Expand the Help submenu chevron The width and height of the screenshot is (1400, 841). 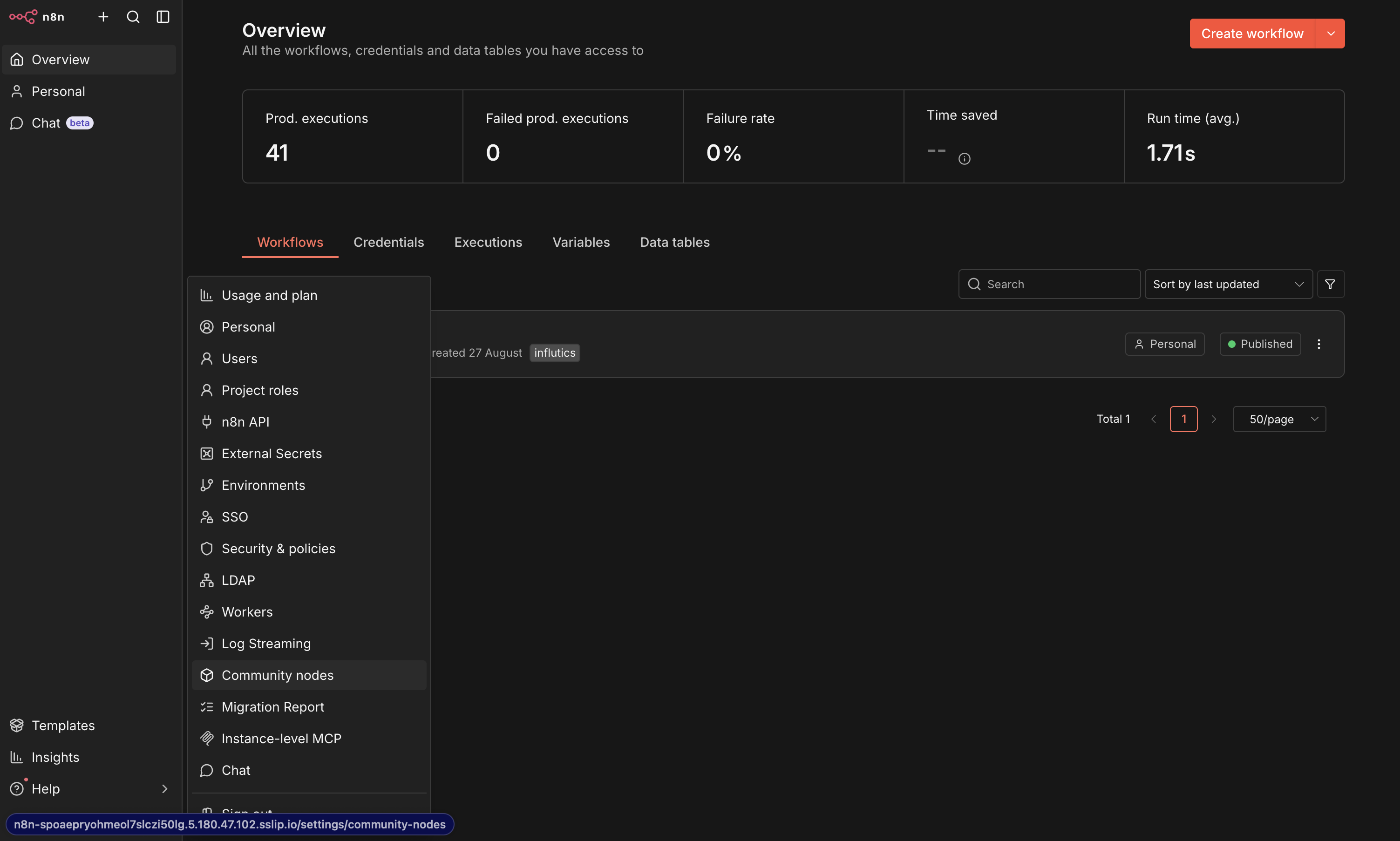[x=164, y=789]
